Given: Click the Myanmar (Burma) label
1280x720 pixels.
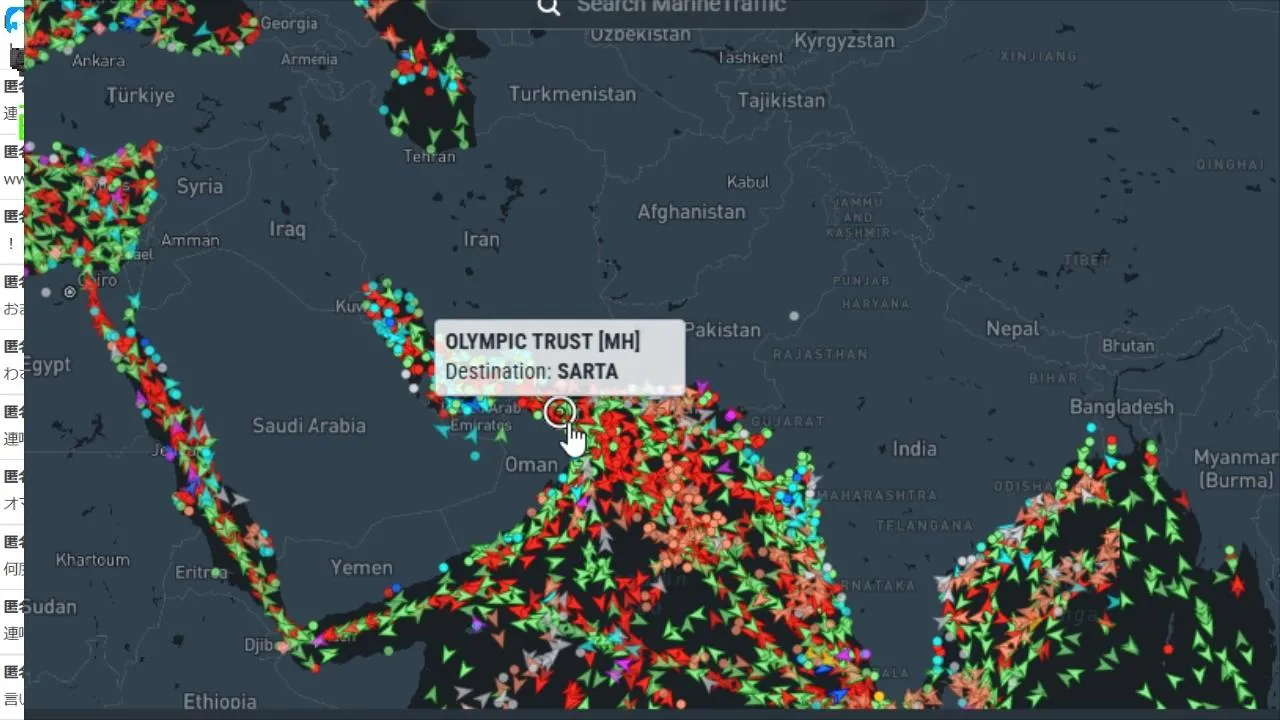Looking at the screenshot, I should pos(1235,468).
